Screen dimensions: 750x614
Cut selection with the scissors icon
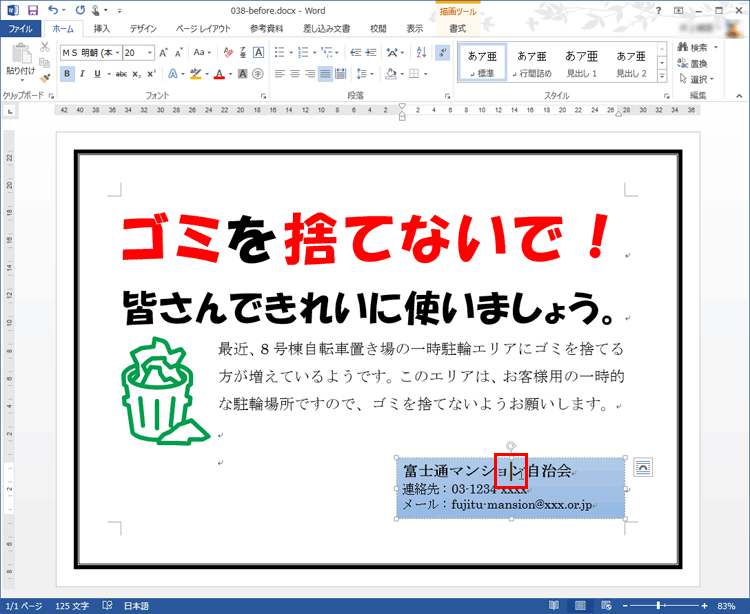click(44, 47)
